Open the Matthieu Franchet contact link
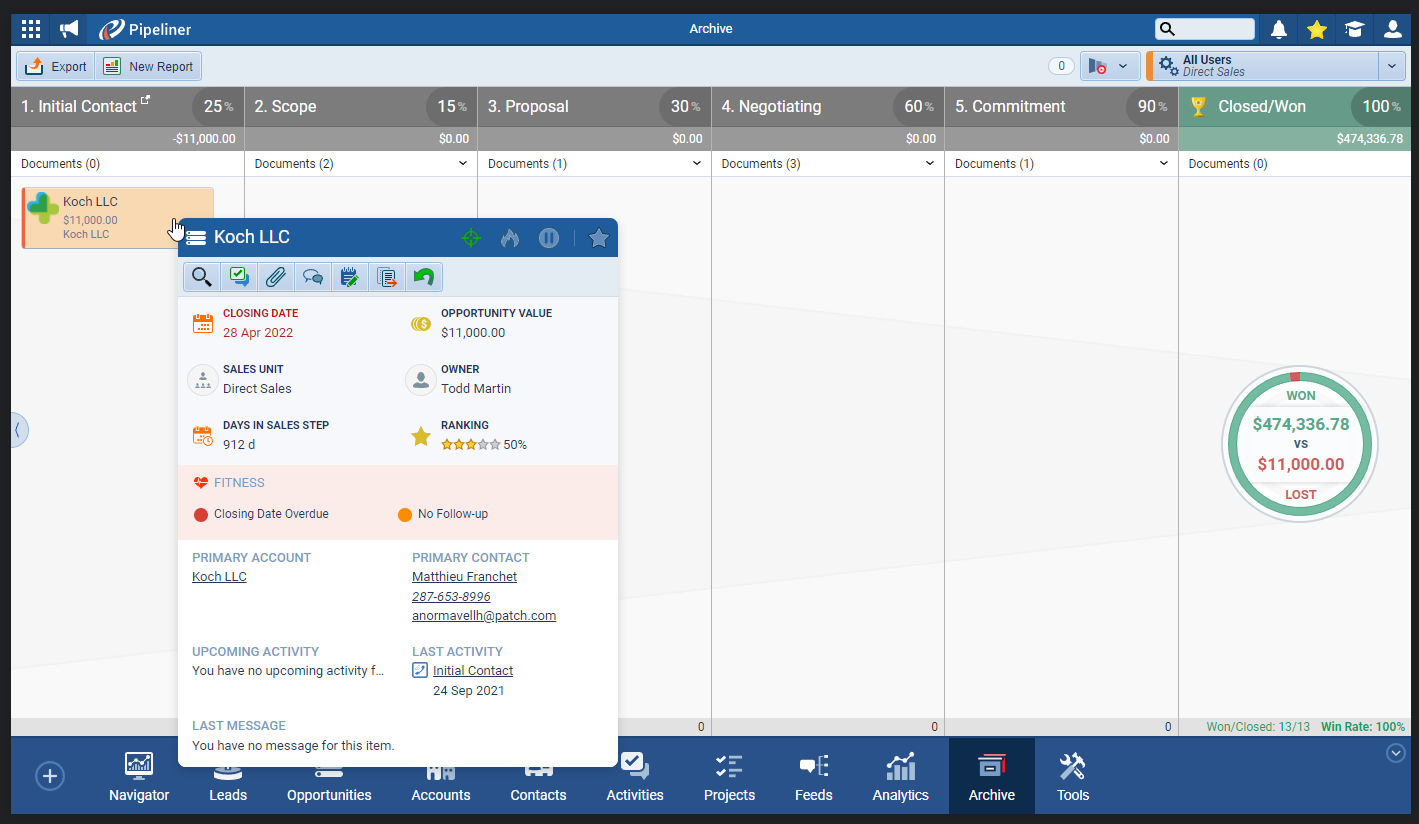 tap(464, 577)
